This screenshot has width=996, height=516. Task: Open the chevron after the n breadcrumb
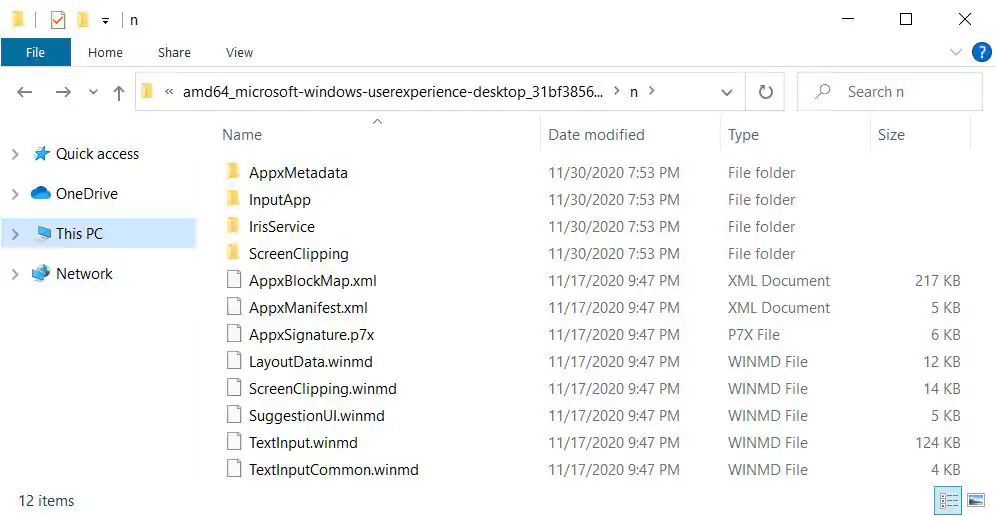(650, 92)
